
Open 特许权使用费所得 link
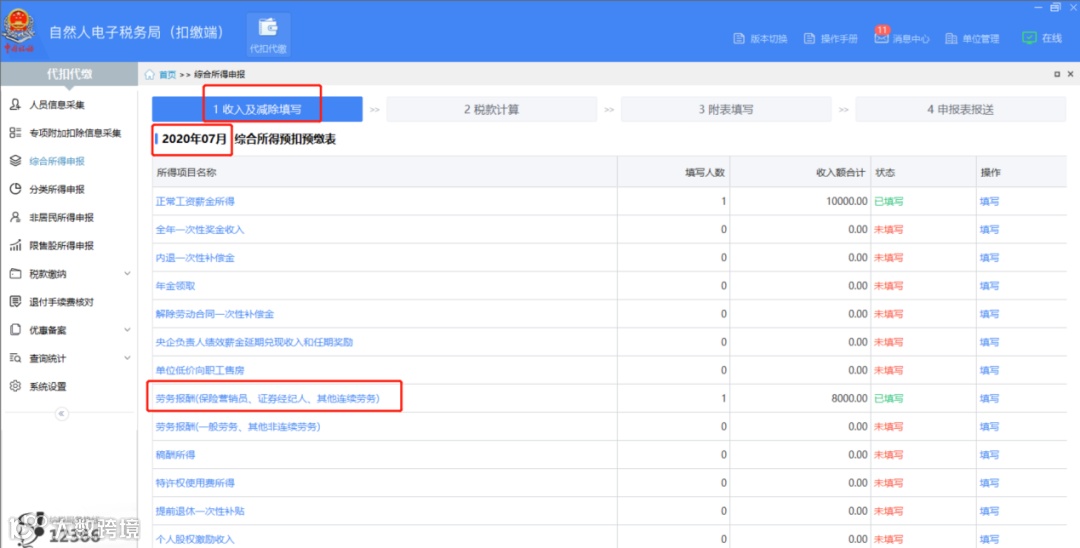[195, 483]
